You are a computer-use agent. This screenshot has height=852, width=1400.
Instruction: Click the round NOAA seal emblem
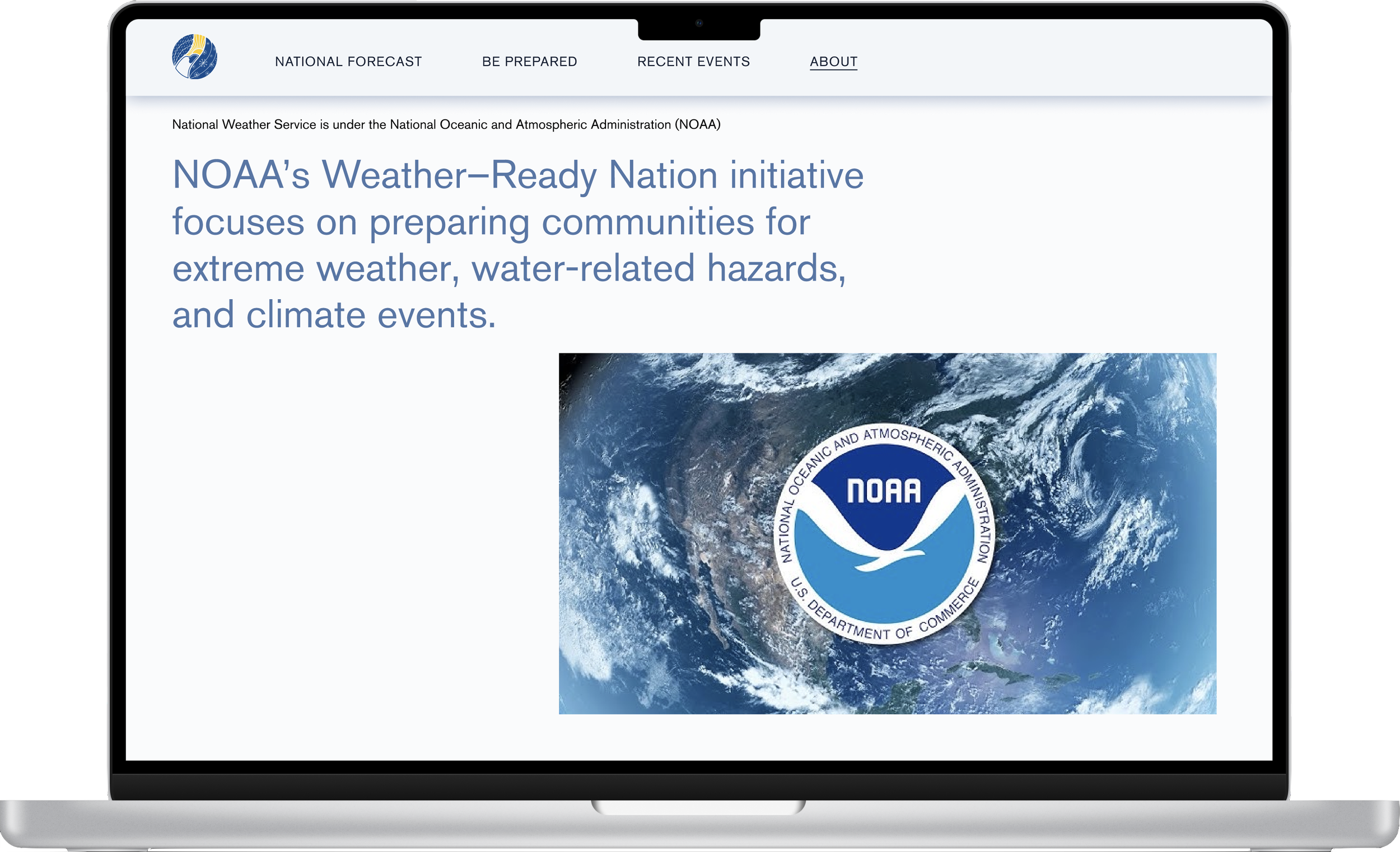pos(884,533)
